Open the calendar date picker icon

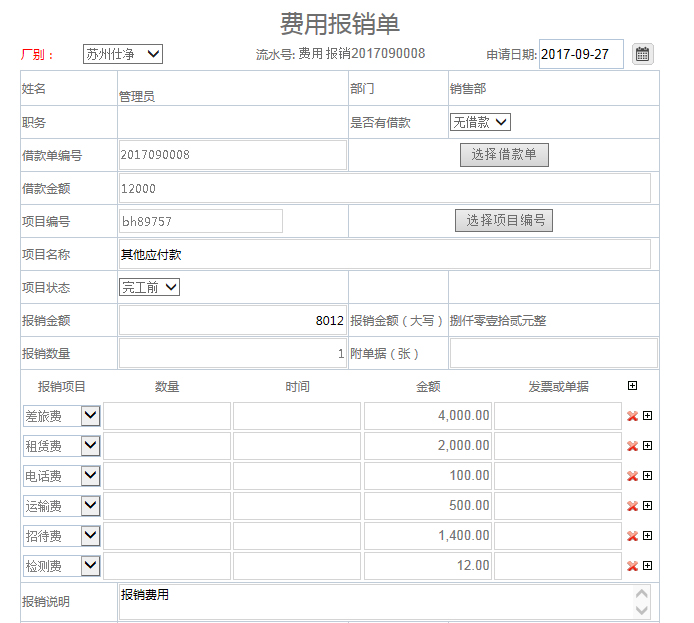click(643, 54)
